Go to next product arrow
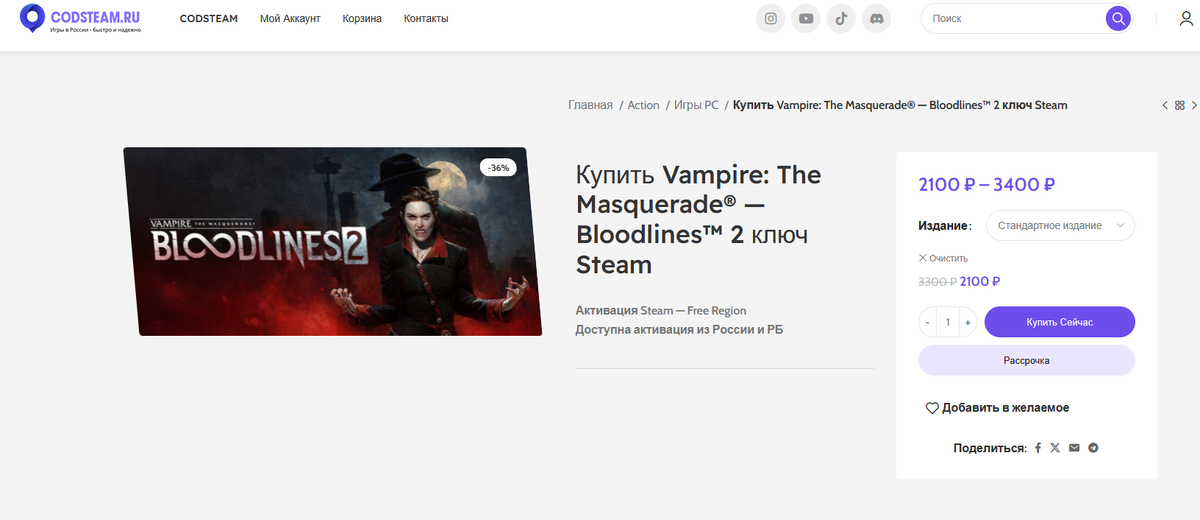1200x520 pixels. point(1194,105)
